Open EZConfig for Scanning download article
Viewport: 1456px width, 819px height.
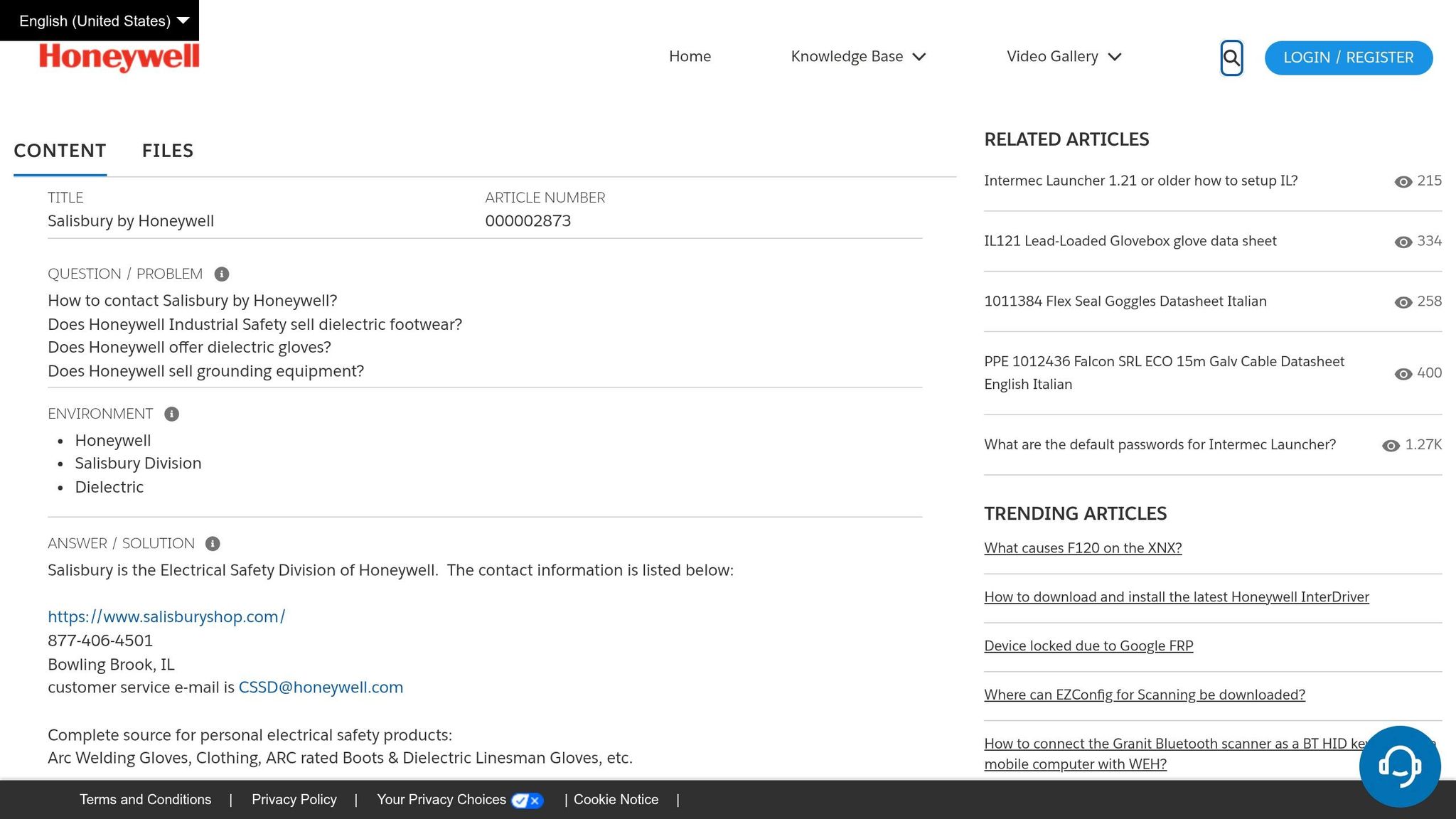1145,695
